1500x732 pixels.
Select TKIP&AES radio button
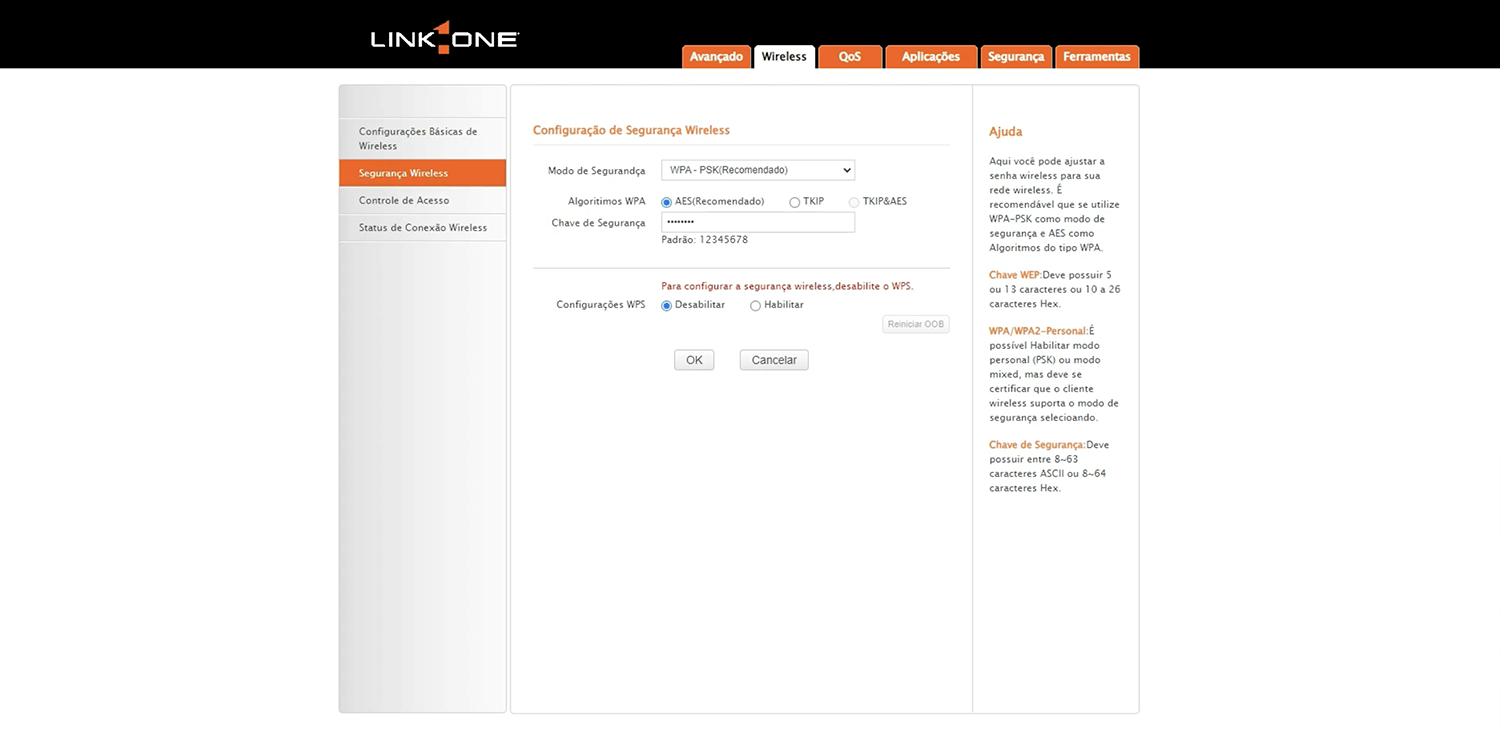click(854, 202)
